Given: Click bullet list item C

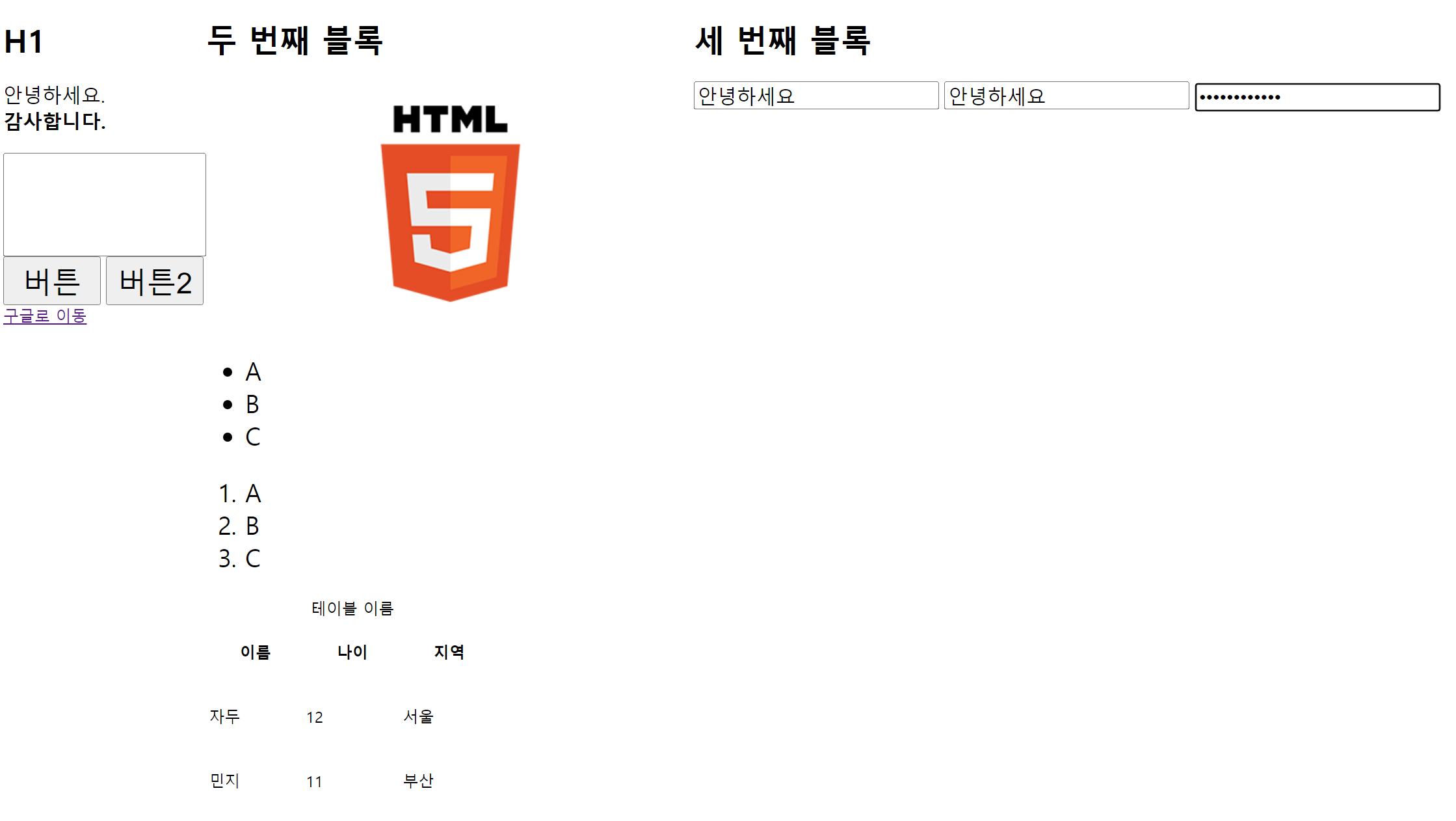Looking at the screenshot, I should click(x=253, y=437).
